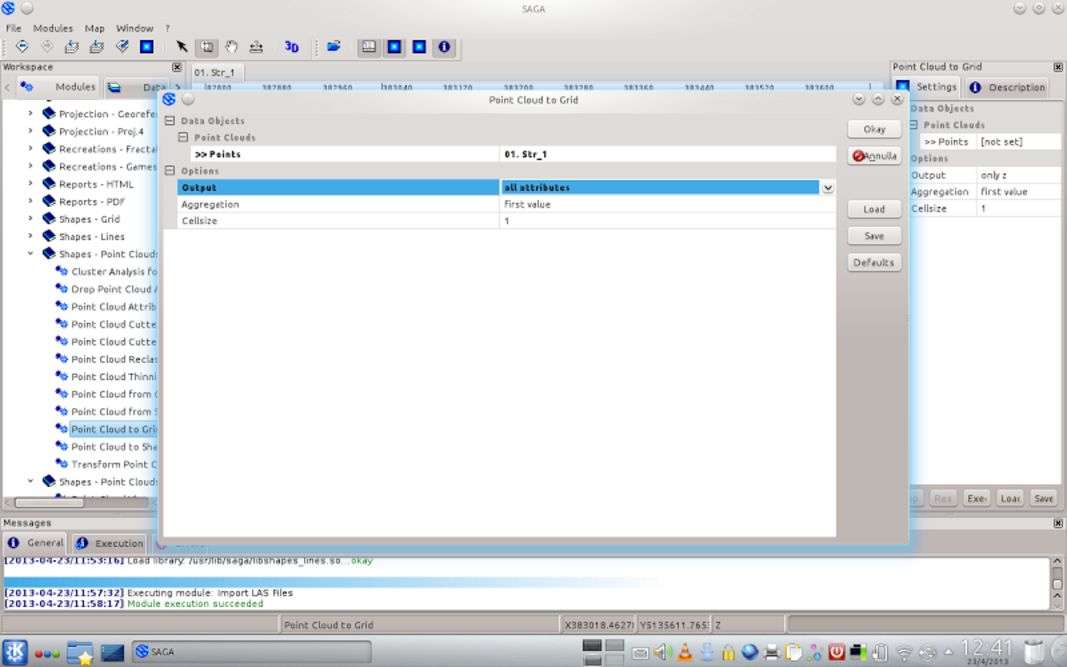Collapse the Data Objects section in dialog
The width and height of the screenshot is (1067, 667).
(170, 121)
